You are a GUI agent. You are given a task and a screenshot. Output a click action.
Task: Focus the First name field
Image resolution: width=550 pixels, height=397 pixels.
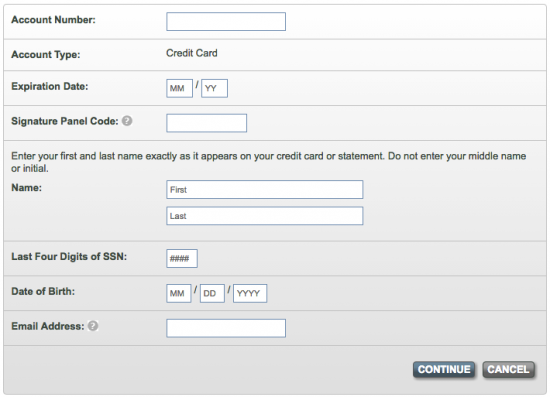tap(264, 190)
